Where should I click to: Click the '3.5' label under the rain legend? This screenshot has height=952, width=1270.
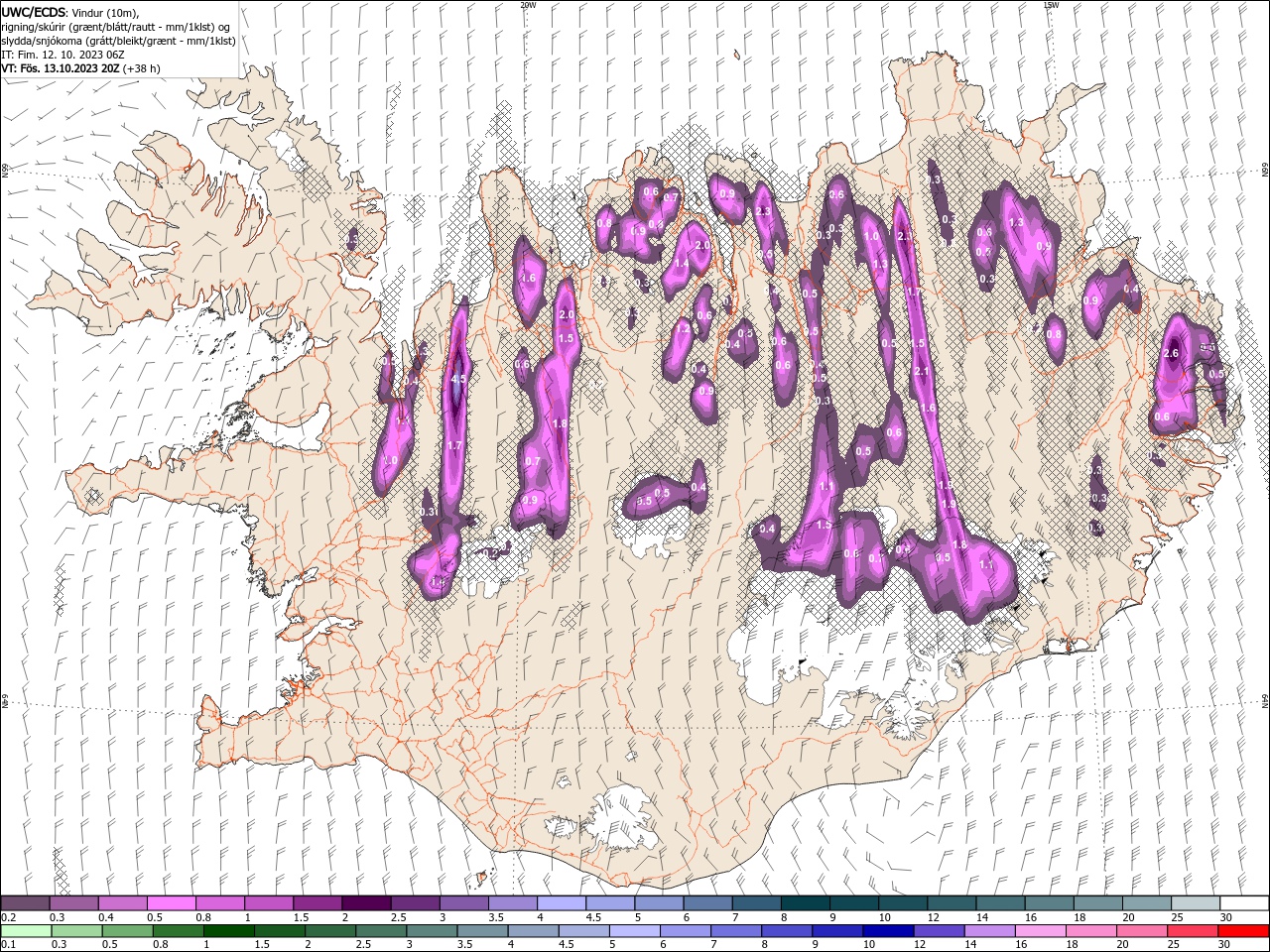point(463,944)
